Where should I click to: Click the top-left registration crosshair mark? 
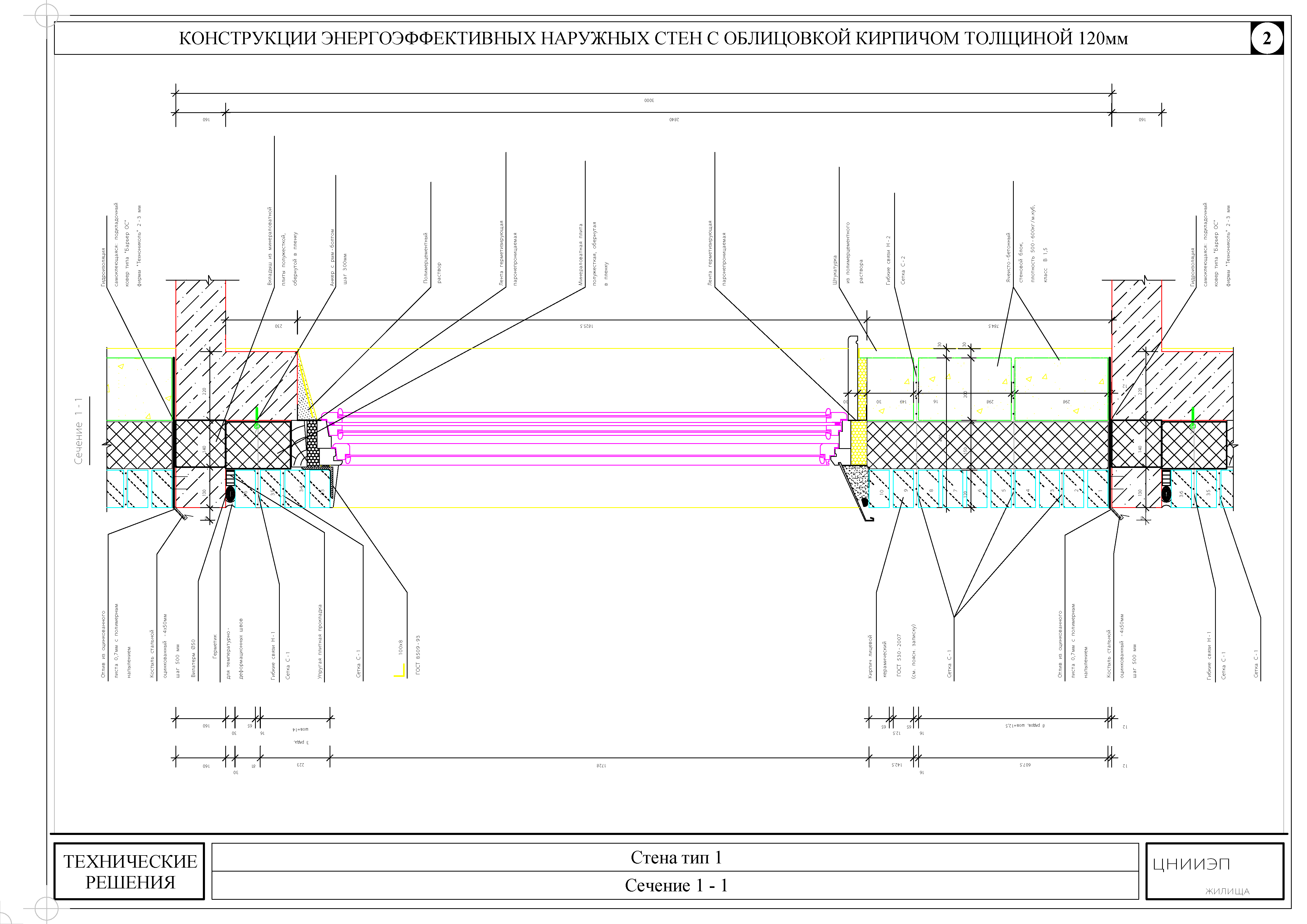coord(46,15)
